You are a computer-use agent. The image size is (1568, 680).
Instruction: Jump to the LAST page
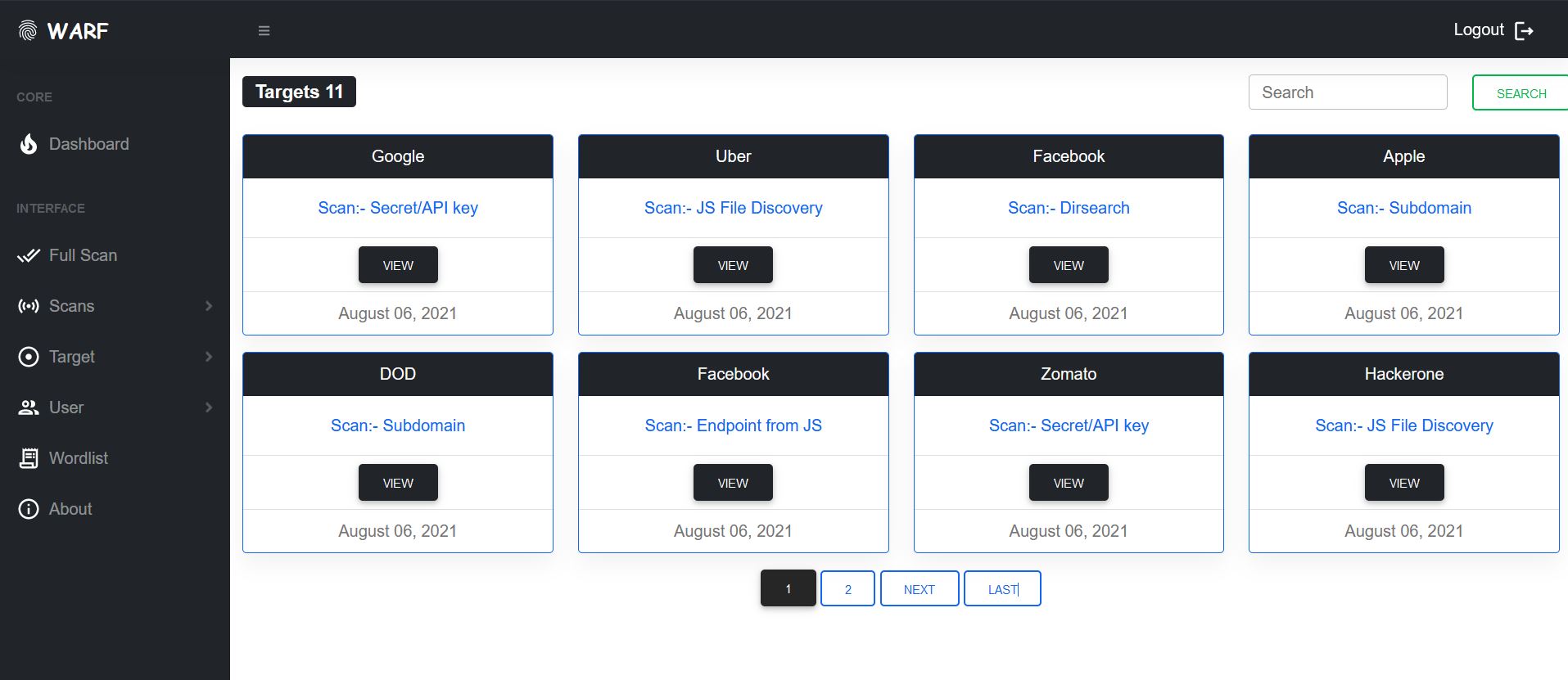coord(1002,588)
